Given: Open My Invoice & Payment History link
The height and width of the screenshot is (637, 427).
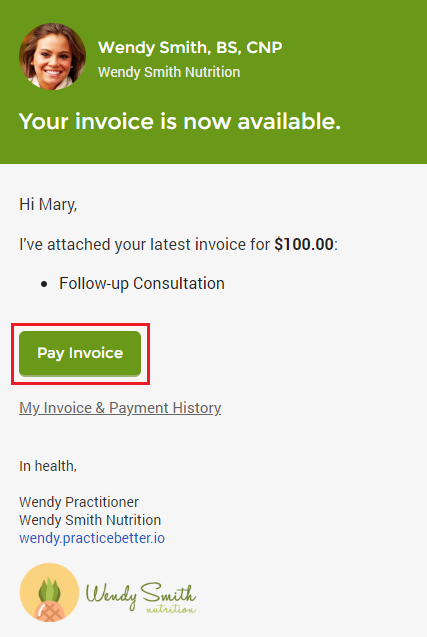Looking at the screenshot, I should (x=120, y=408).
